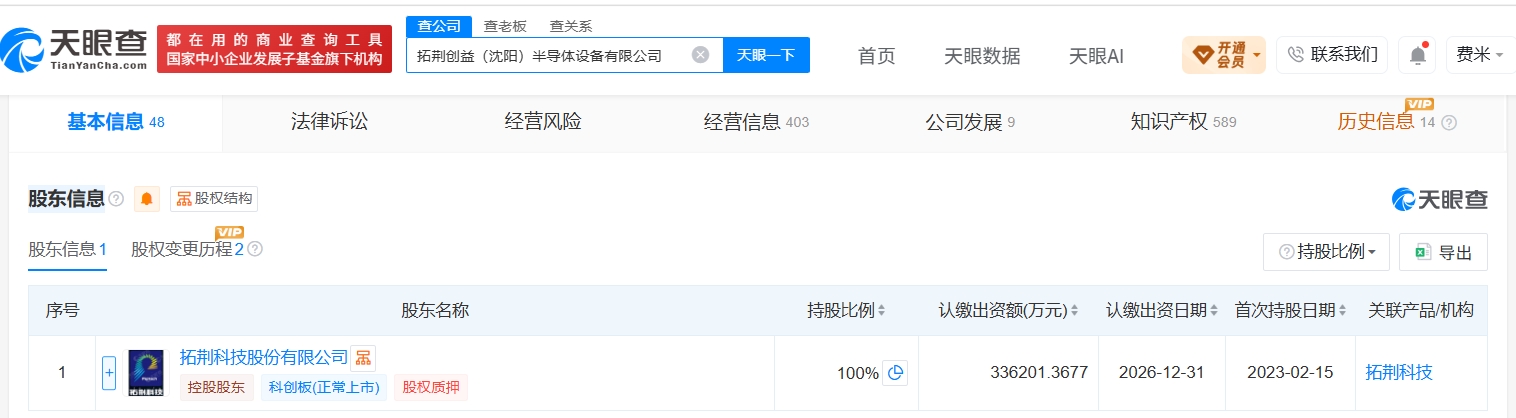The height and width of the screenshot is (418, 1516).
Task: Click the 联系我们 button
Action: [x=1332, y=55]
